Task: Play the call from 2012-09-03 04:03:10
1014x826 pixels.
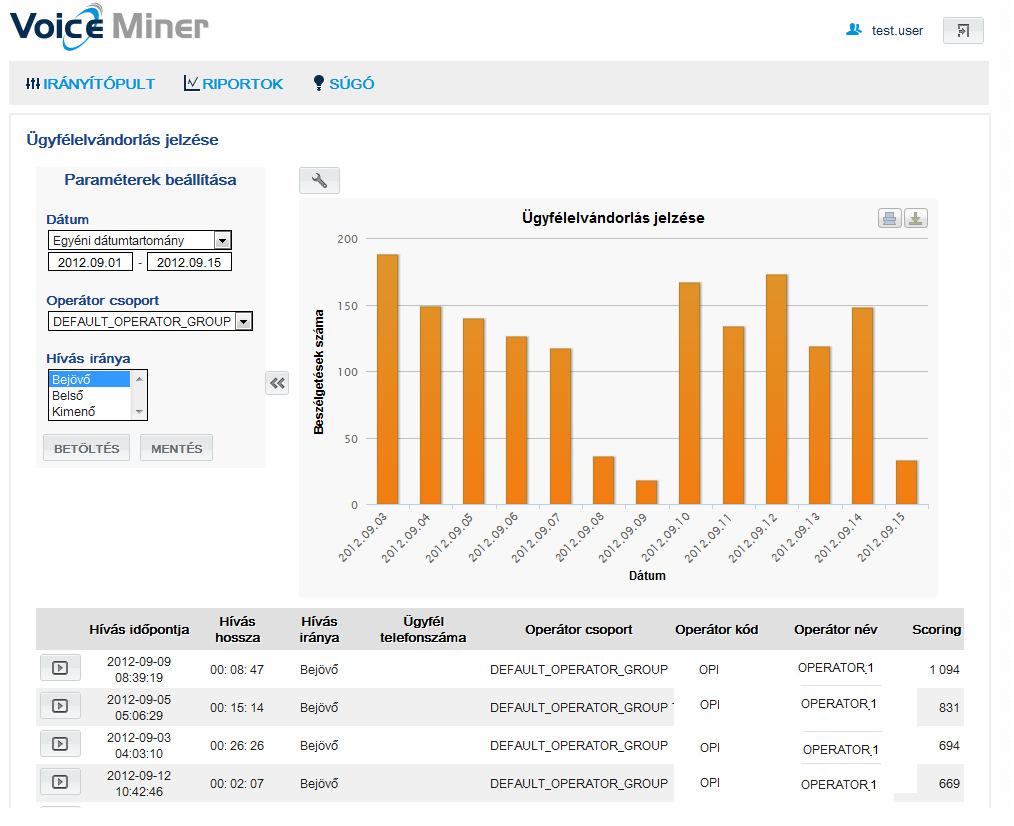Action: 60,744
